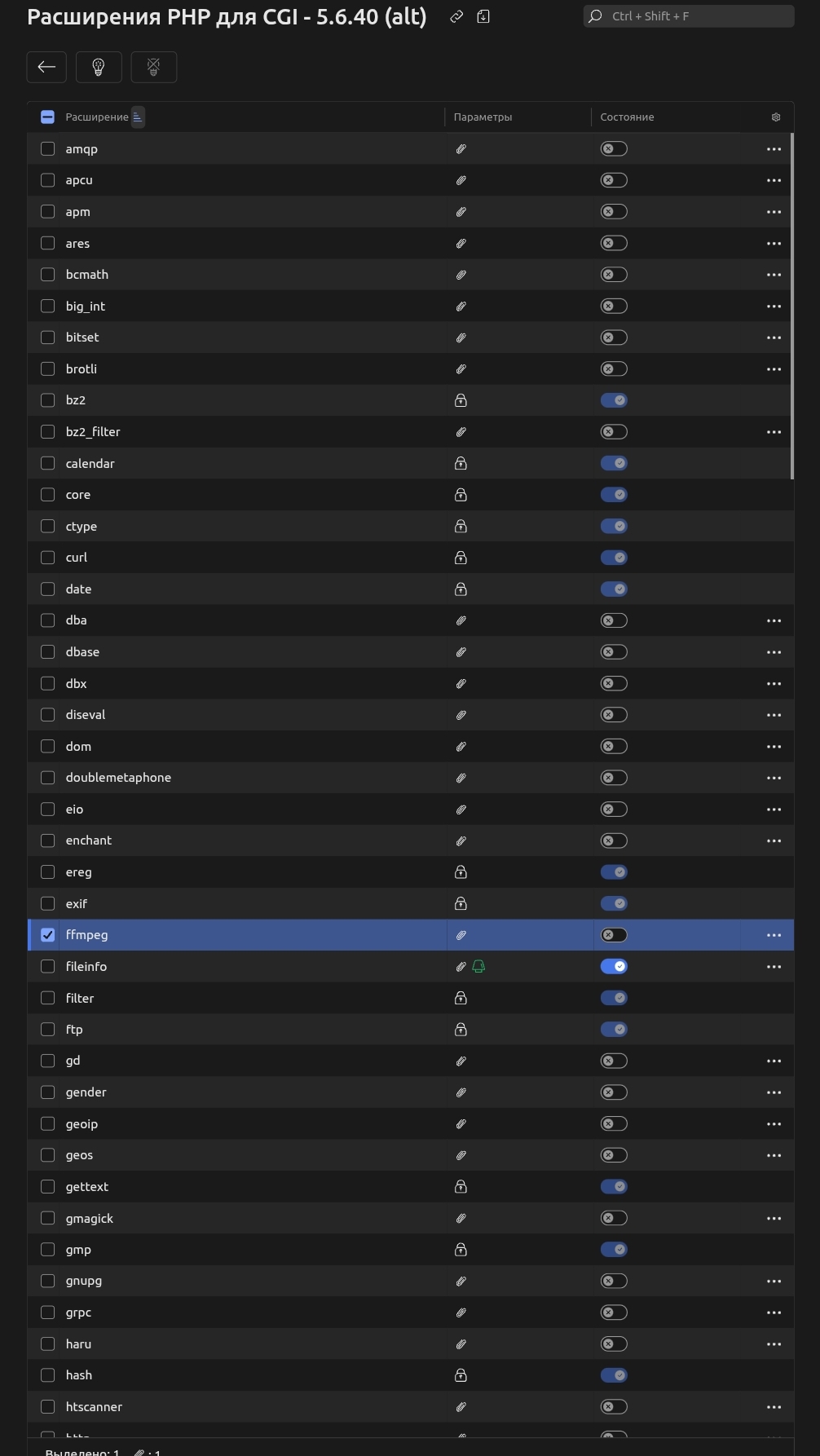Enable the ffmpeg extension toggle
Viewport: 820px width, 1456px height.
click(614, 935)
